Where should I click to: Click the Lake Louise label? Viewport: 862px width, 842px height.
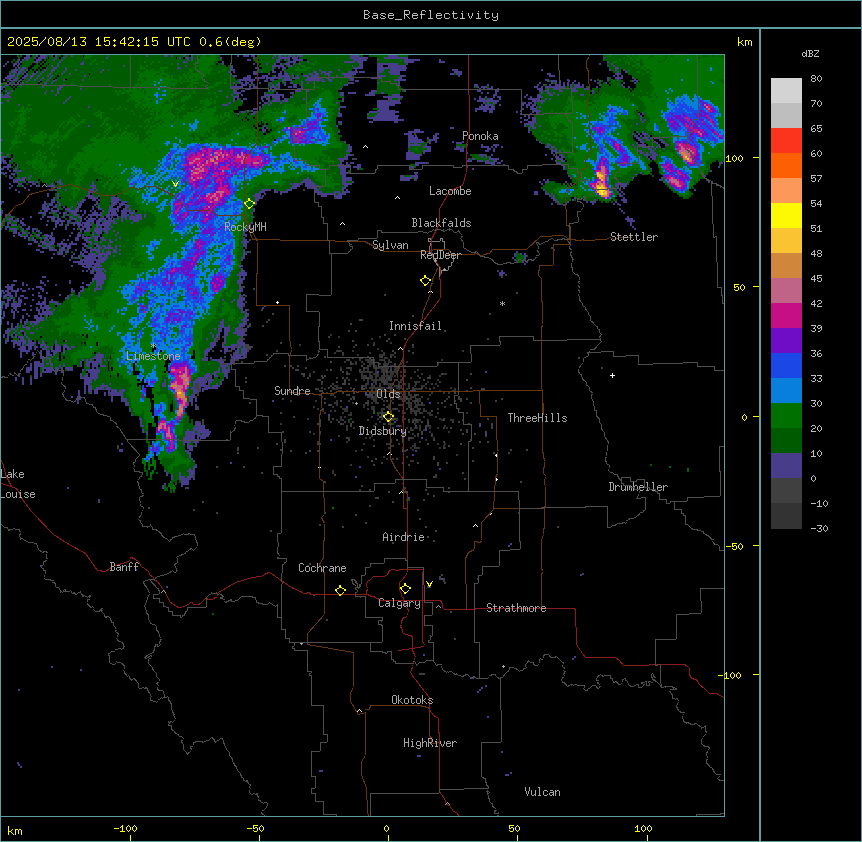[x=18, y=484]
